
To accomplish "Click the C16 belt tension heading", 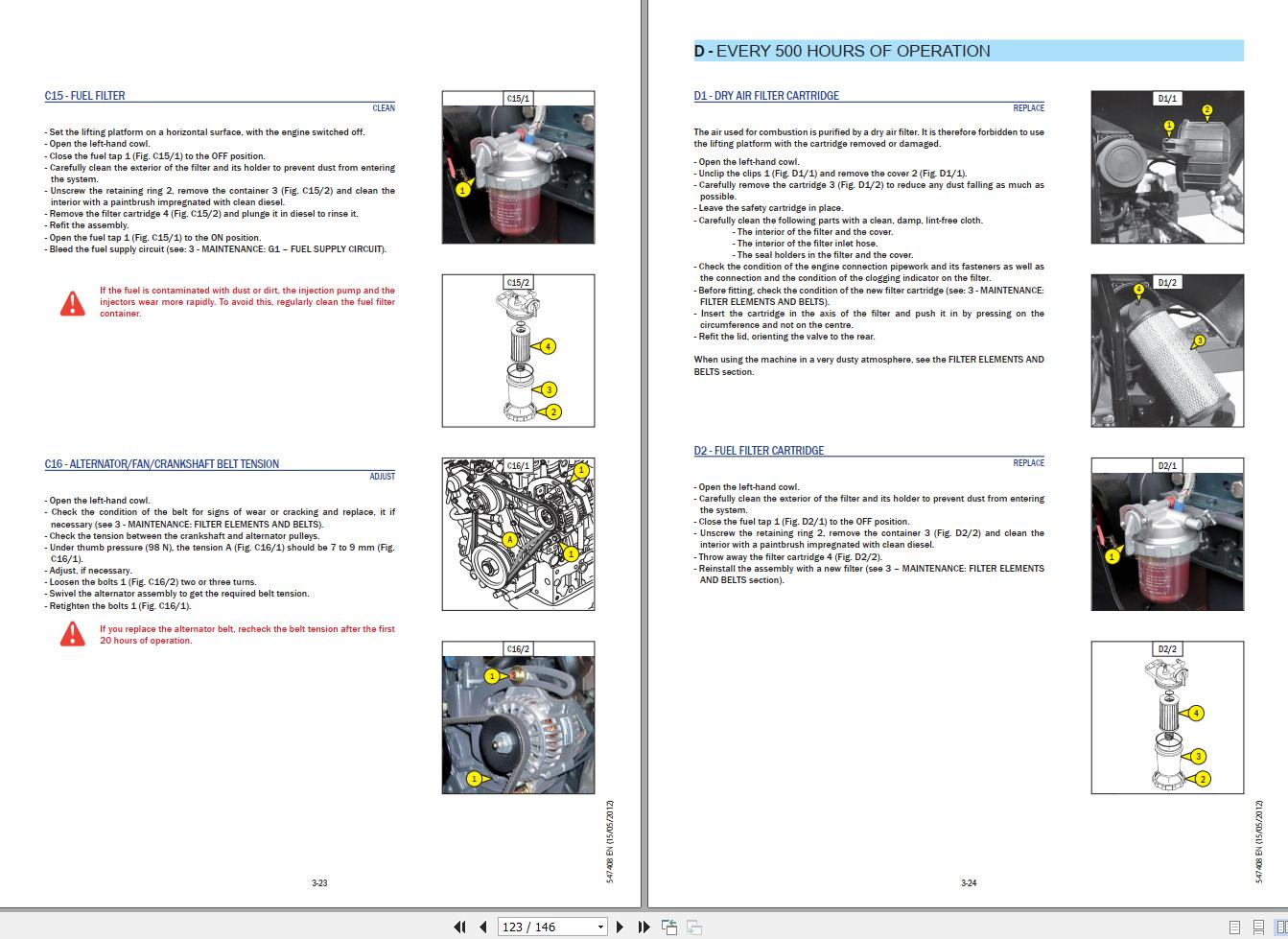I will [x=161, y=464].
